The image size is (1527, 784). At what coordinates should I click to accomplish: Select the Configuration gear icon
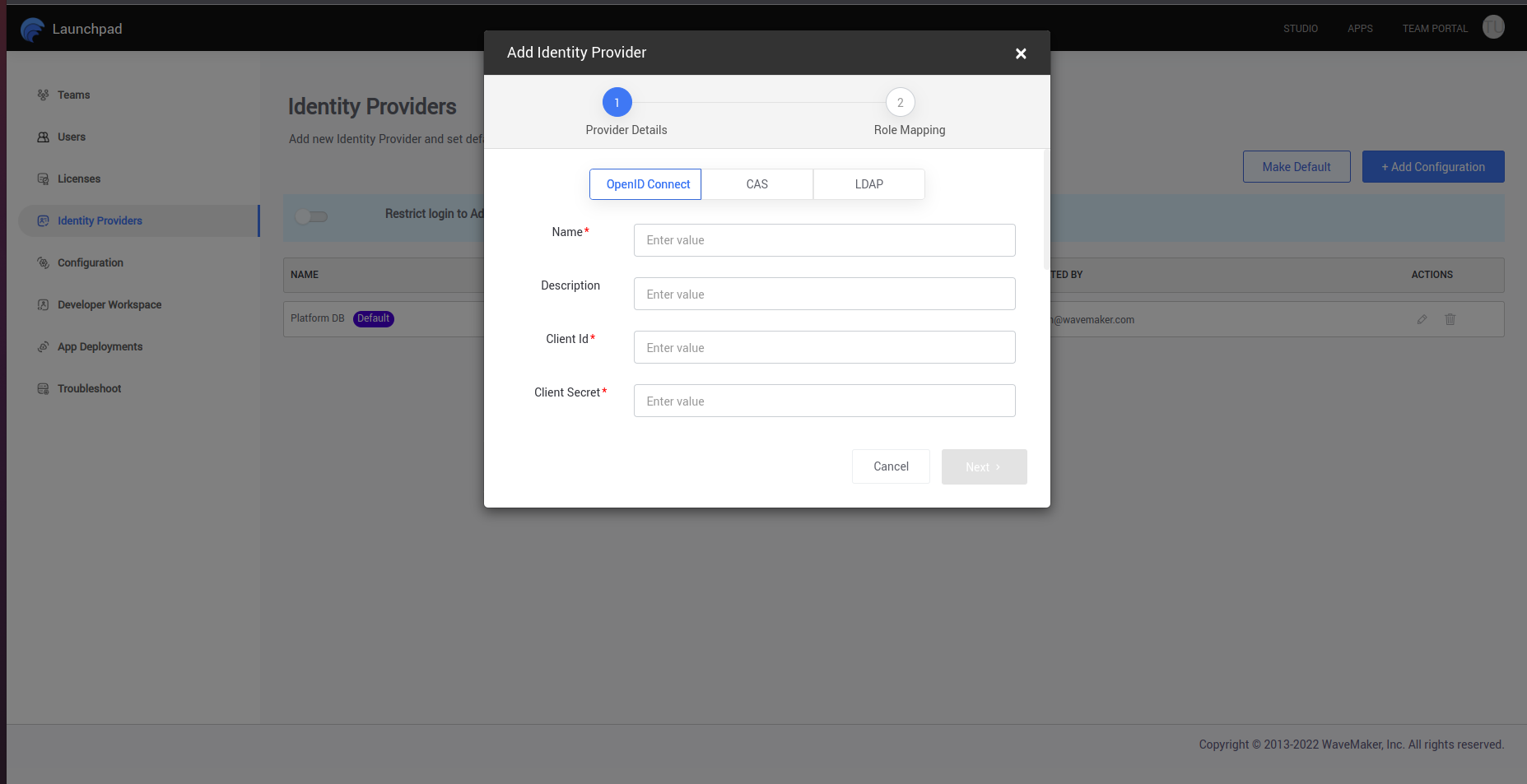pos(43,262)
